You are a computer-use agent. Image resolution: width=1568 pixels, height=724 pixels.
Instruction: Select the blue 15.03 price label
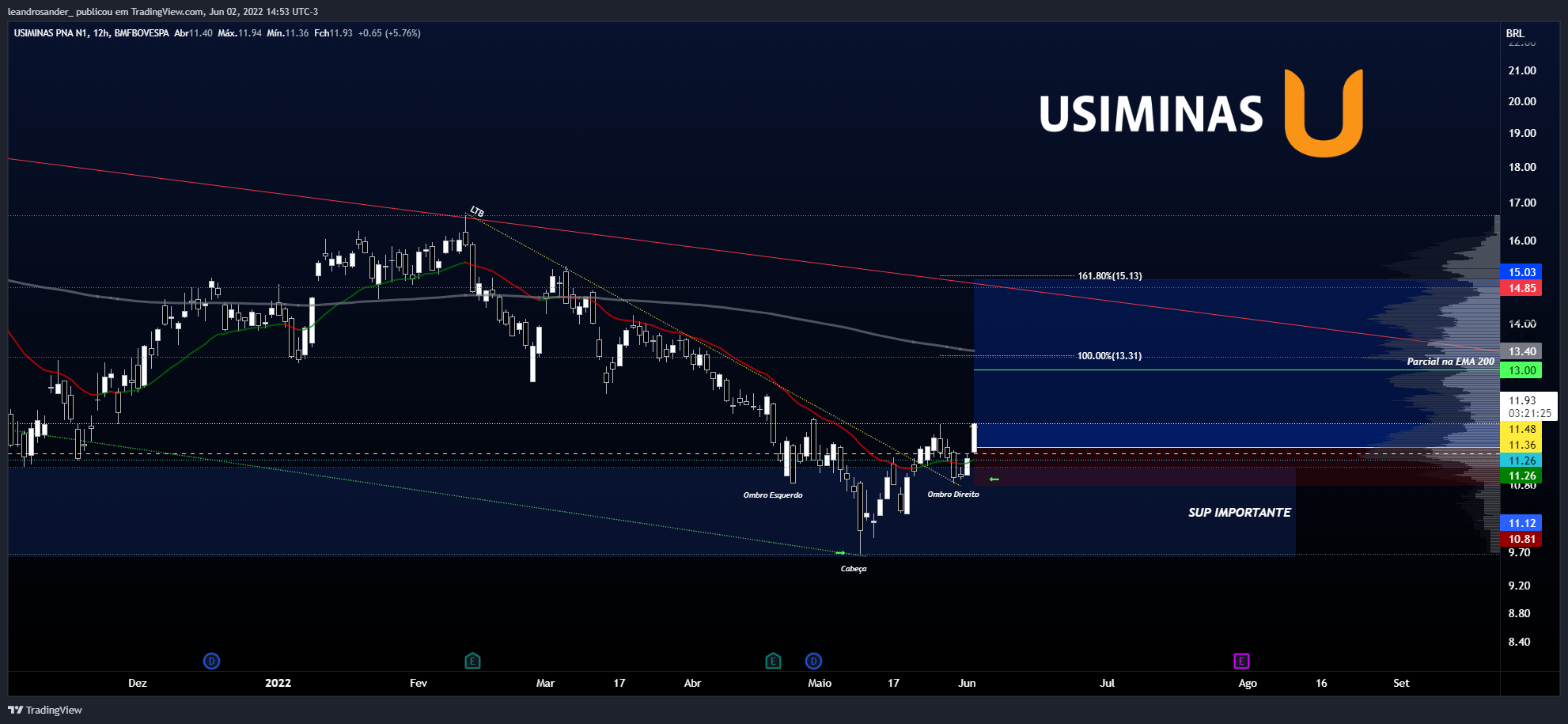point(1521,272)
